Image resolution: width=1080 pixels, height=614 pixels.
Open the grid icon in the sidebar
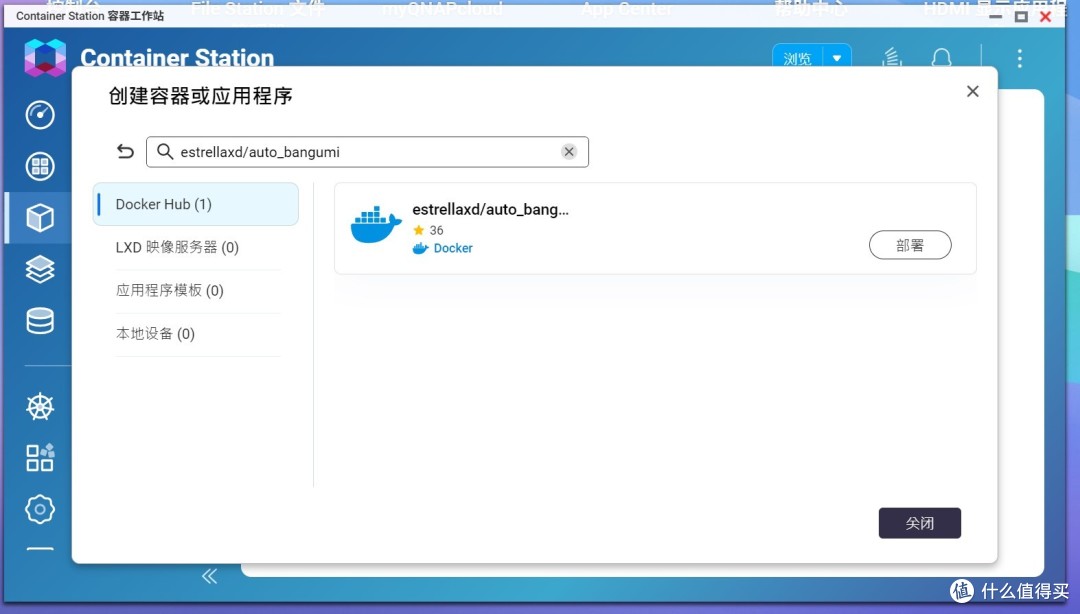click(40, 166)
